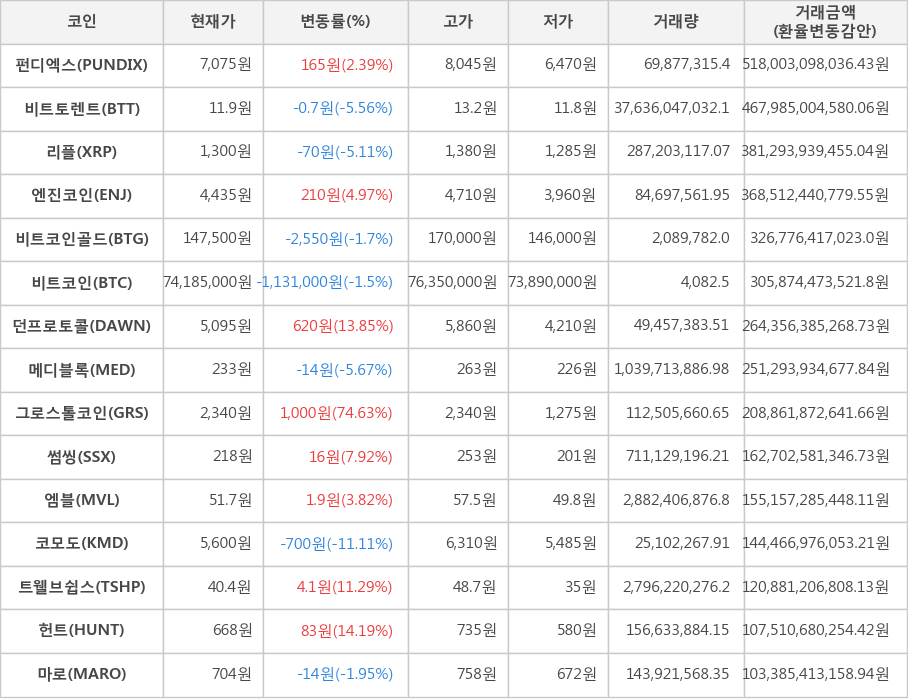The image size is (908, 700).
Task: Open the 트웰브쉽스(TSHP) coin row
Action: (82, 587)
